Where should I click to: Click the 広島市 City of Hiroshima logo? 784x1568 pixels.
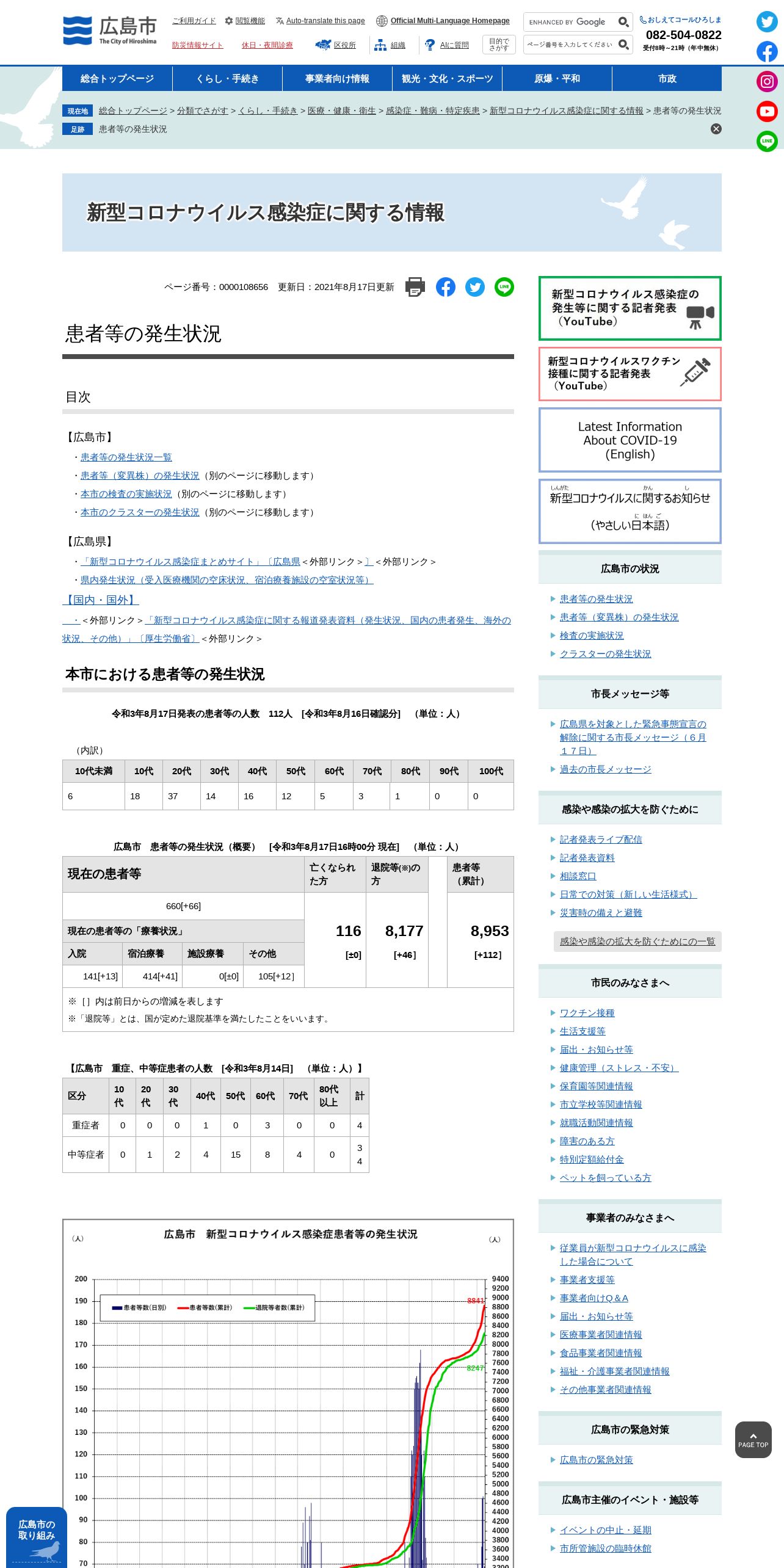[x=110, y=31]
